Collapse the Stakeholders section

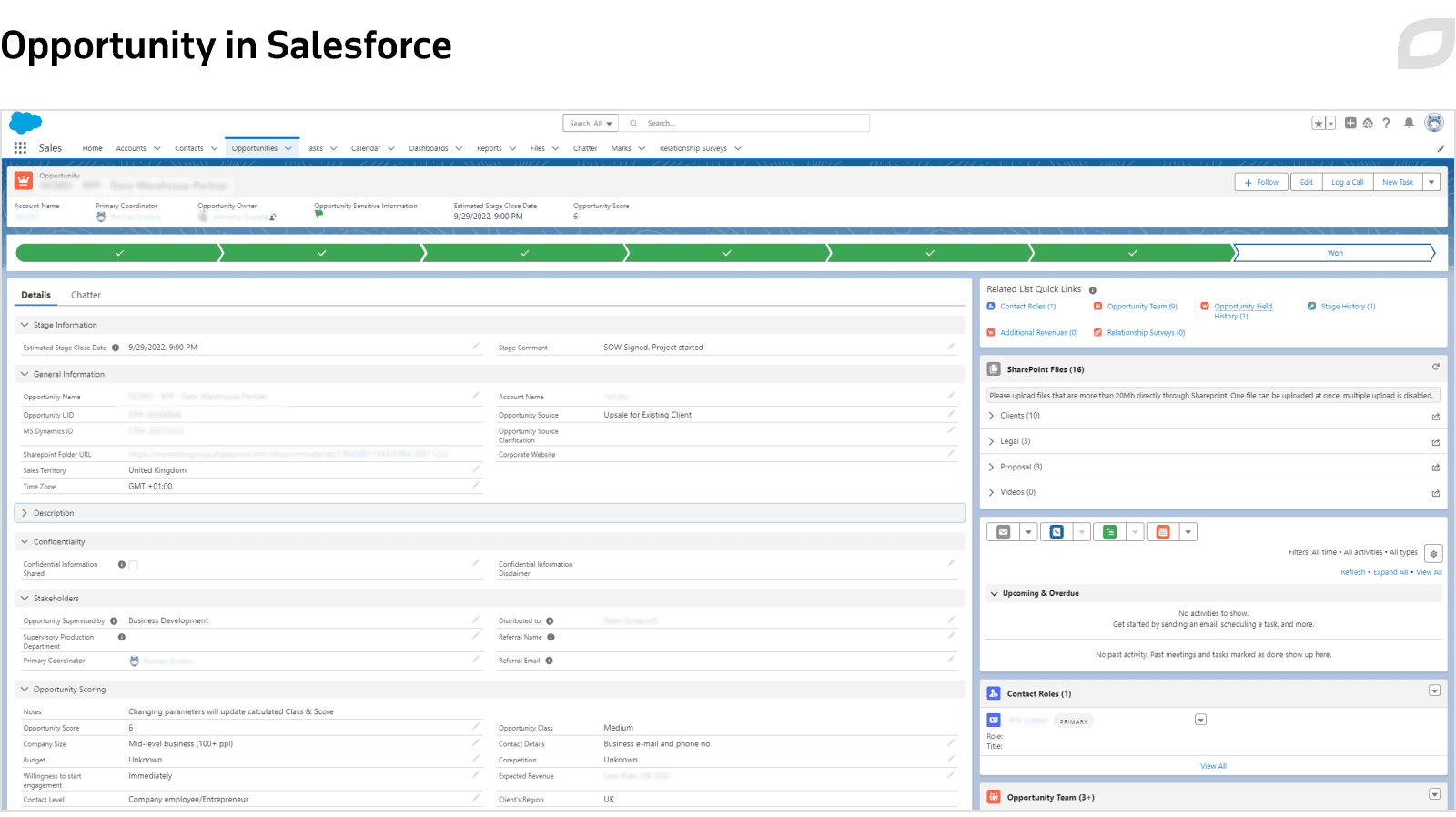point(25,599)
